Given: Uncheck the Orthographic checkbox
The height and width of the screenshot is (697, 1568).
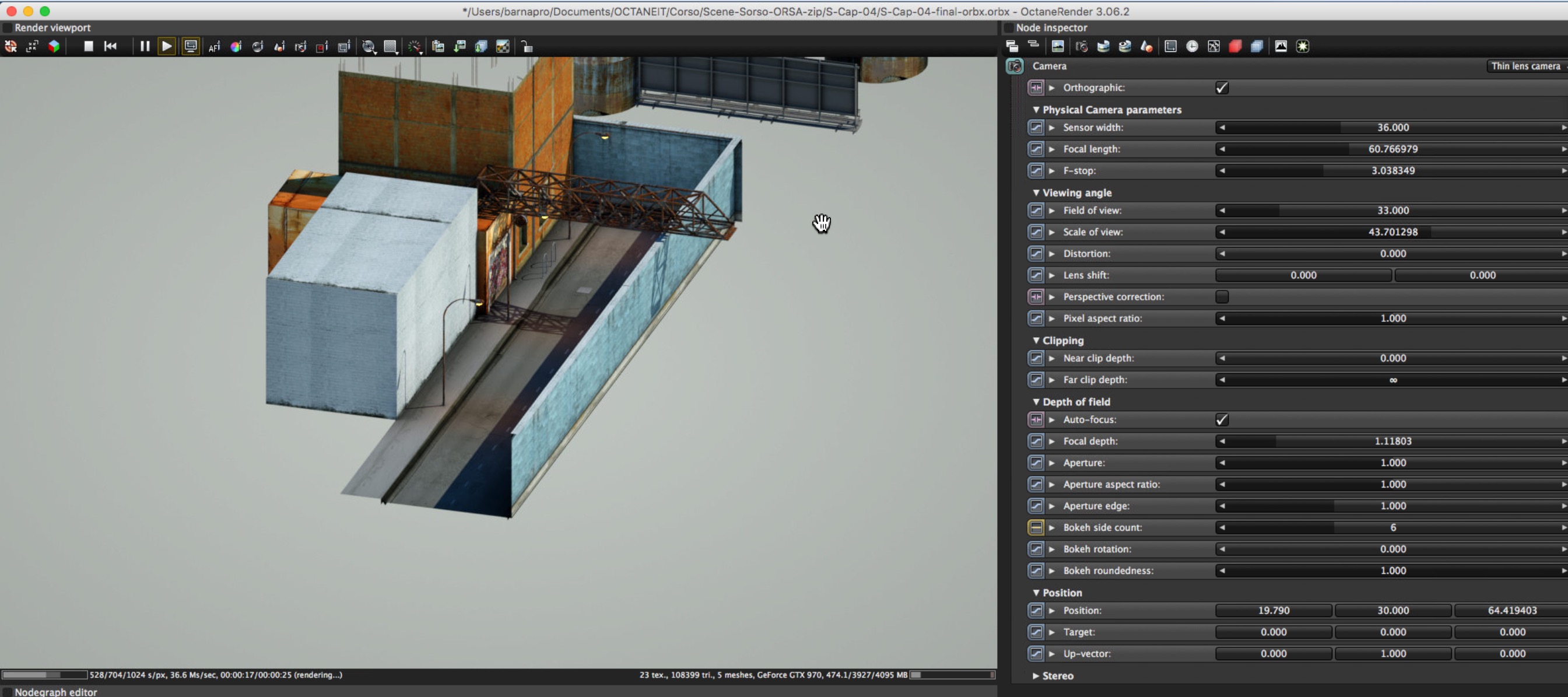Looking at the screenshot, I should point(1221,87).
